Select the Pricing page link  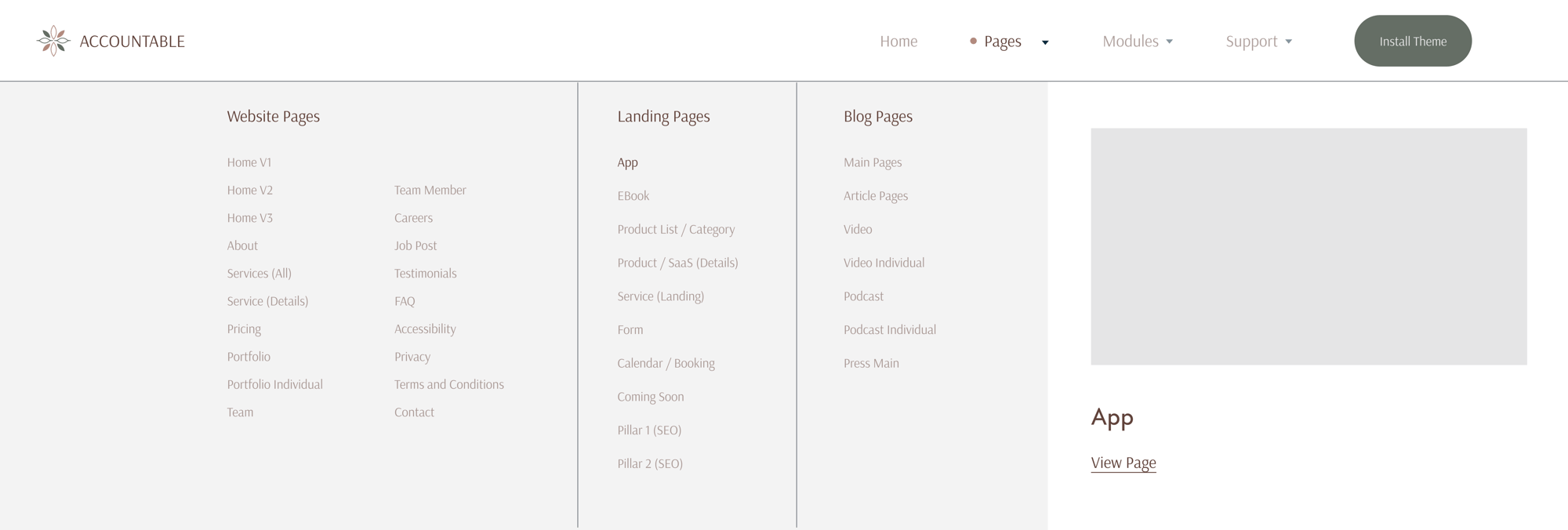coord(244,329)
